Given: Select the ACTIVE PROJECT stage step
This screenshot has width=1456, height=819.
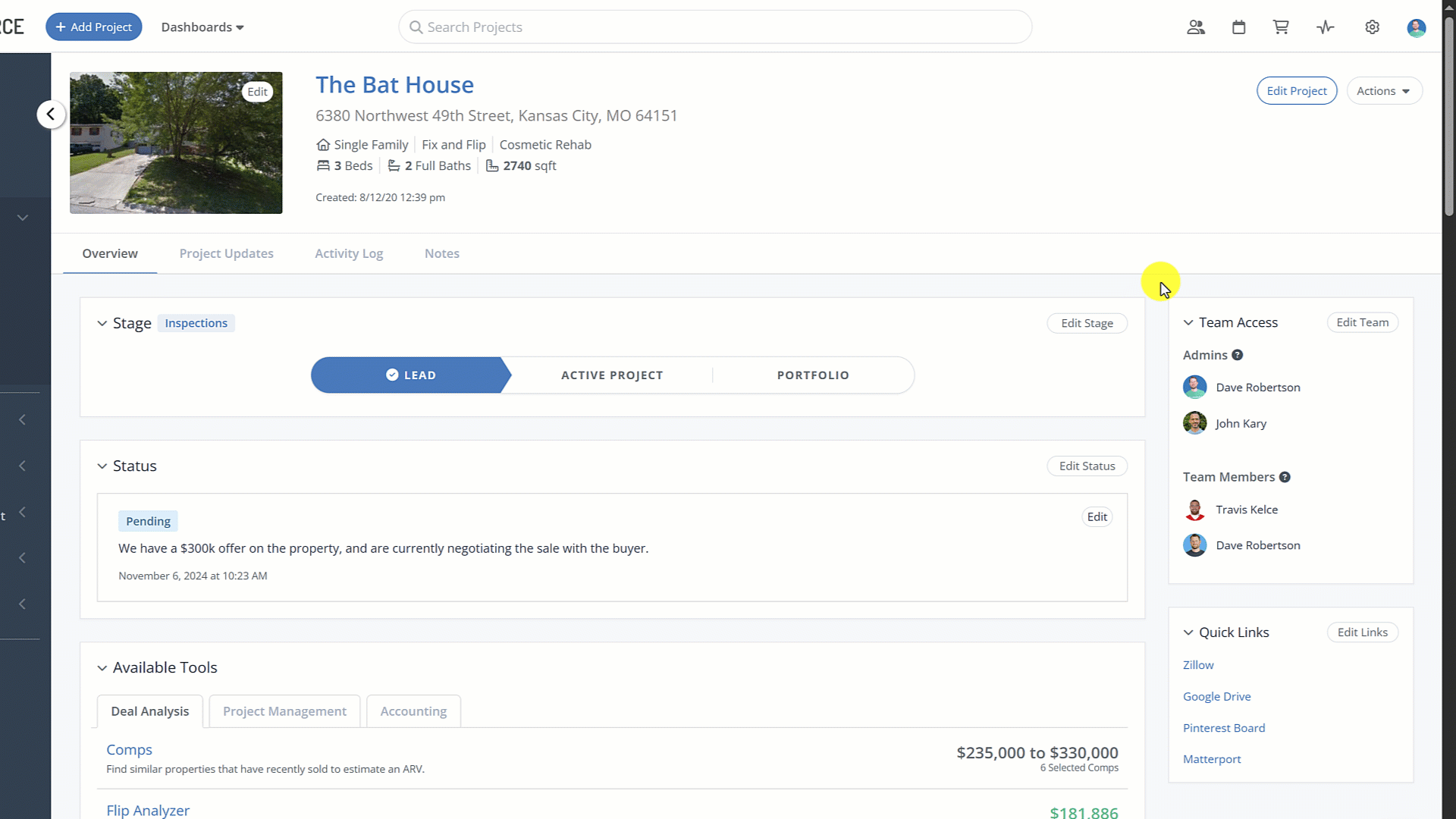Looking at the screenshot, I should 612,375.
